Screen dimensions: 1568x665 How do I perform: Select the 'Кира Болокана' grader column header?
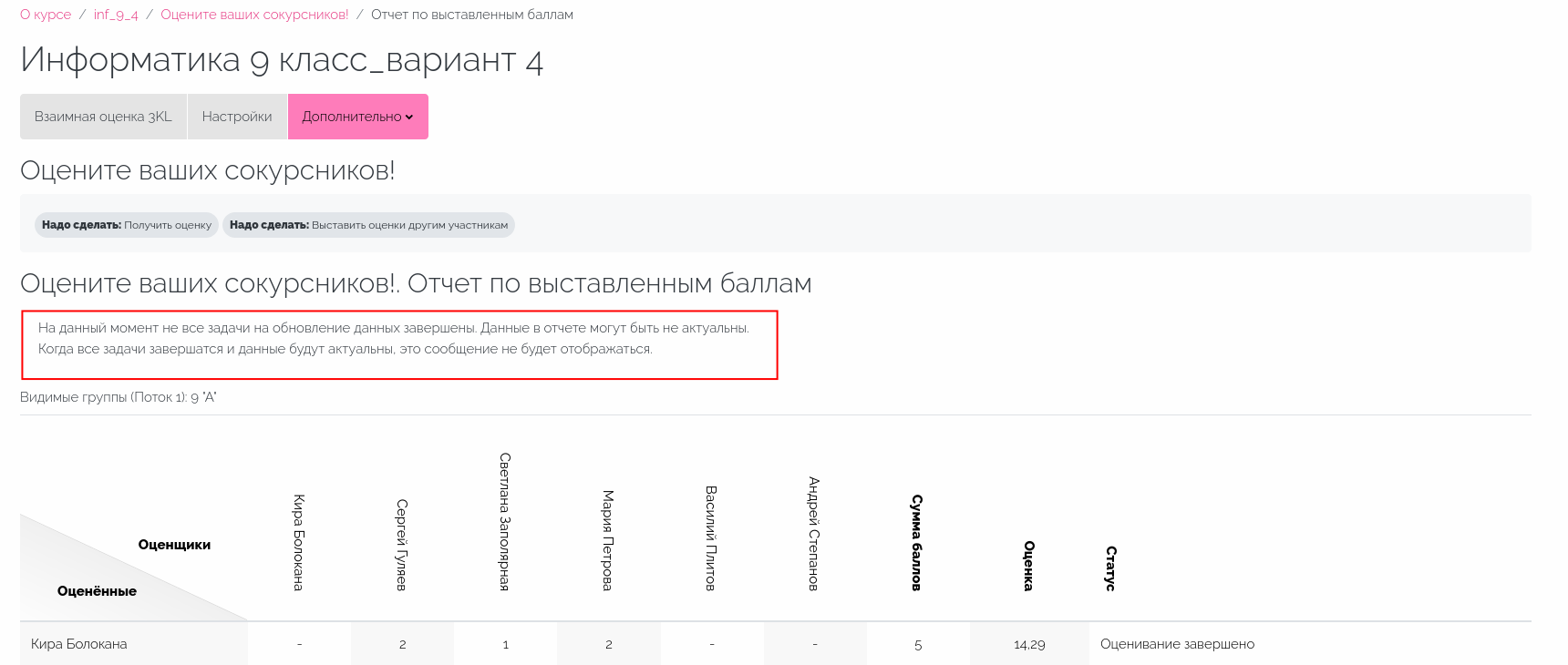click(x=299, y=542)
